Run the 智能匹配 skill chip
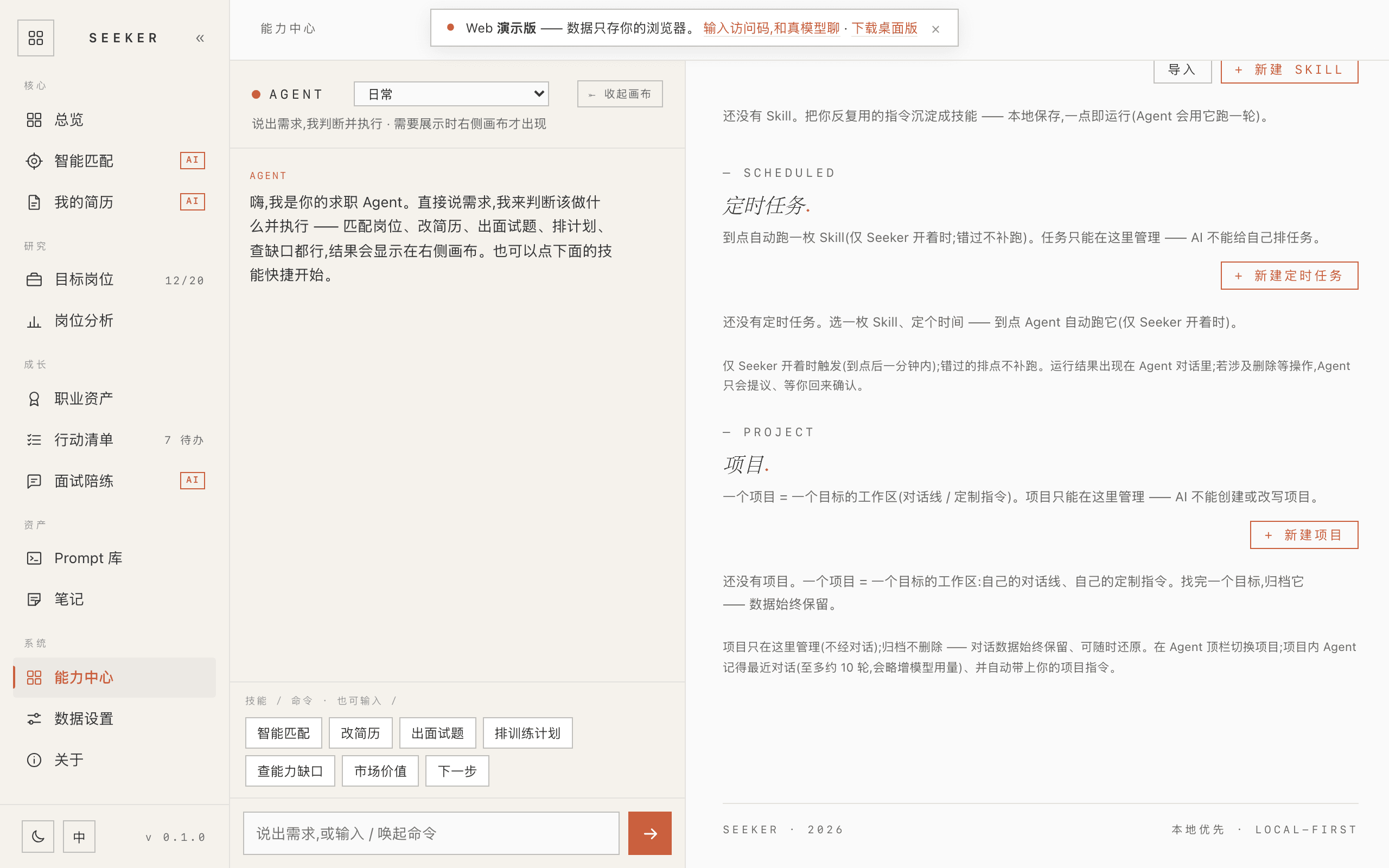Image resolution: width=1389 pixels, height=868 pixels. point(284,733)
